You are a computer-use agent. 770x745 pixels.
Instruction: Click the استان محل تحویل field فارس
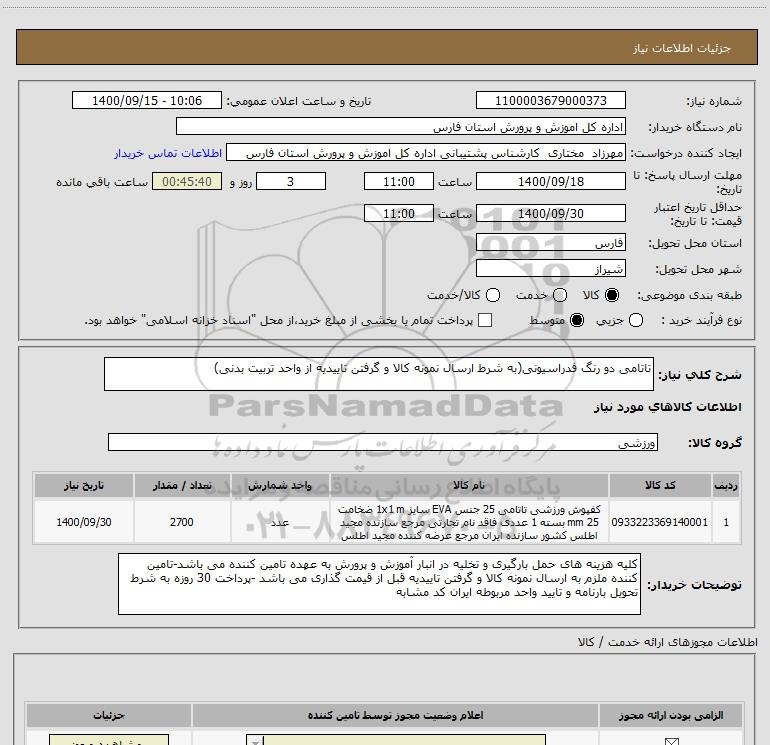click(550, 242)
